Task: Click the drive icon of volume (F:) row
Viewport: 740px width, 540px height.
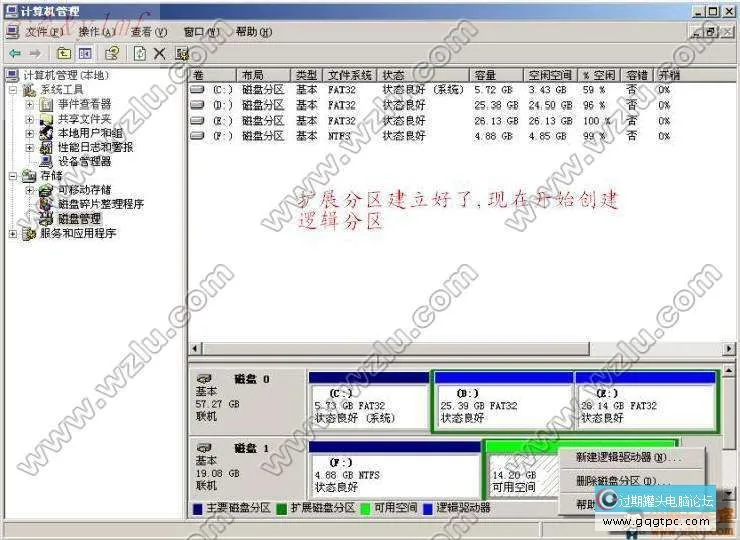Action: click(x=197, y=135)
